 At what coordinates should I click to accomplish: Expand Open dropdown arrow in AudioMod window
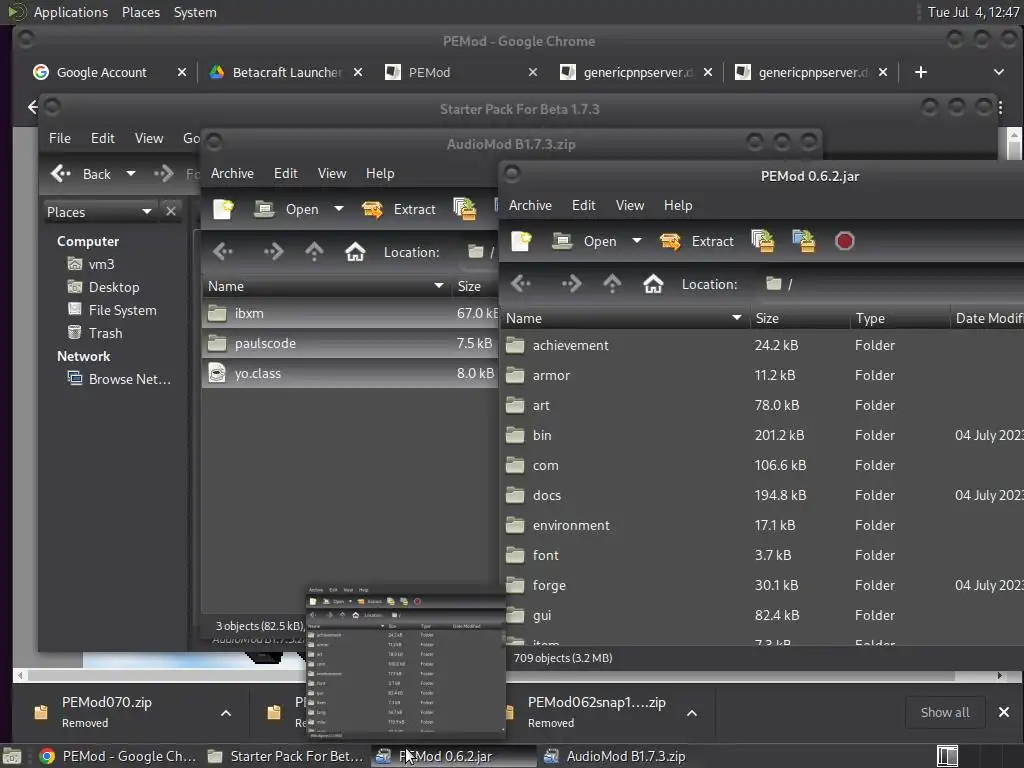point(338,209)
